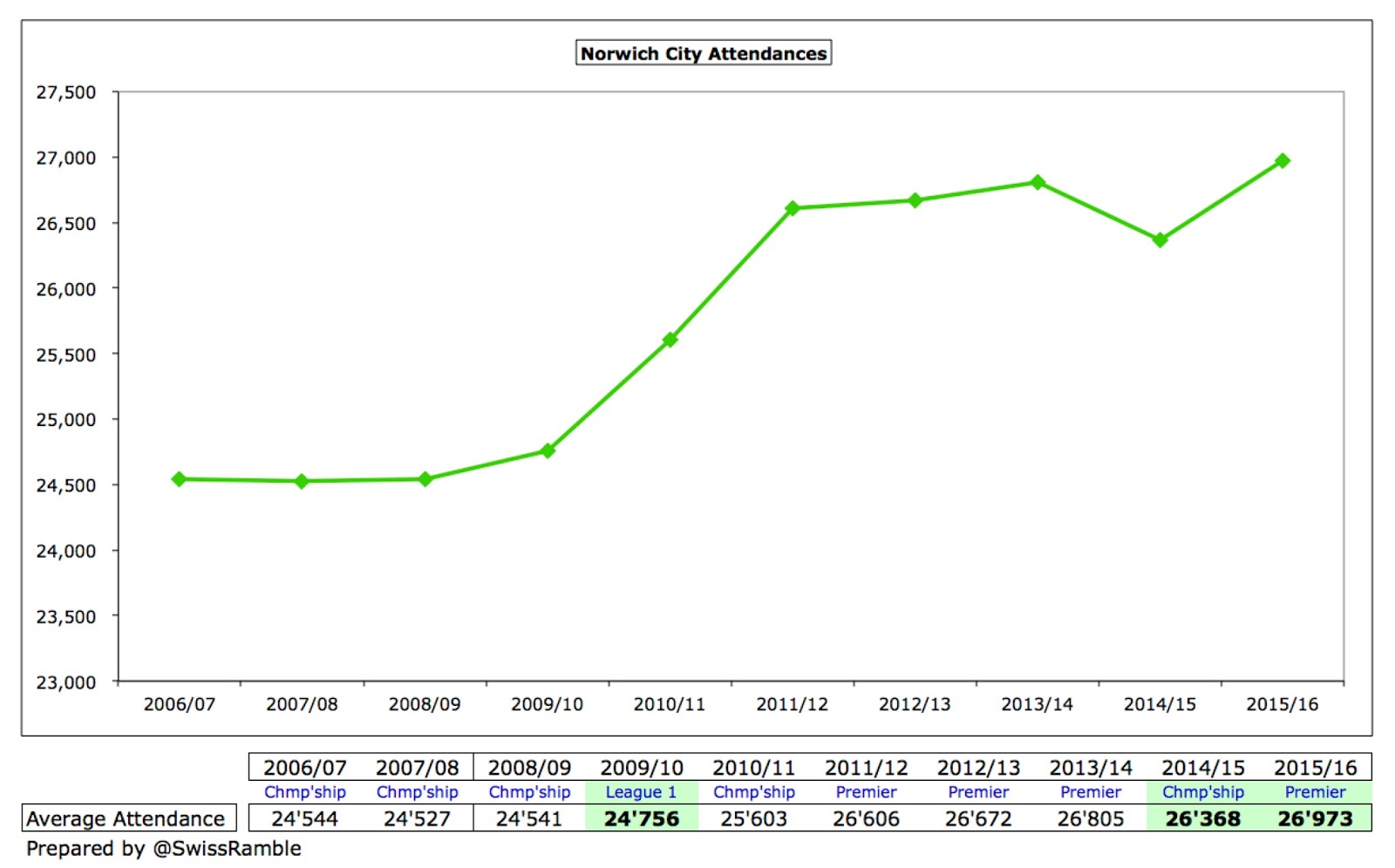Click the 2009/10 table column header

(642, 768)
